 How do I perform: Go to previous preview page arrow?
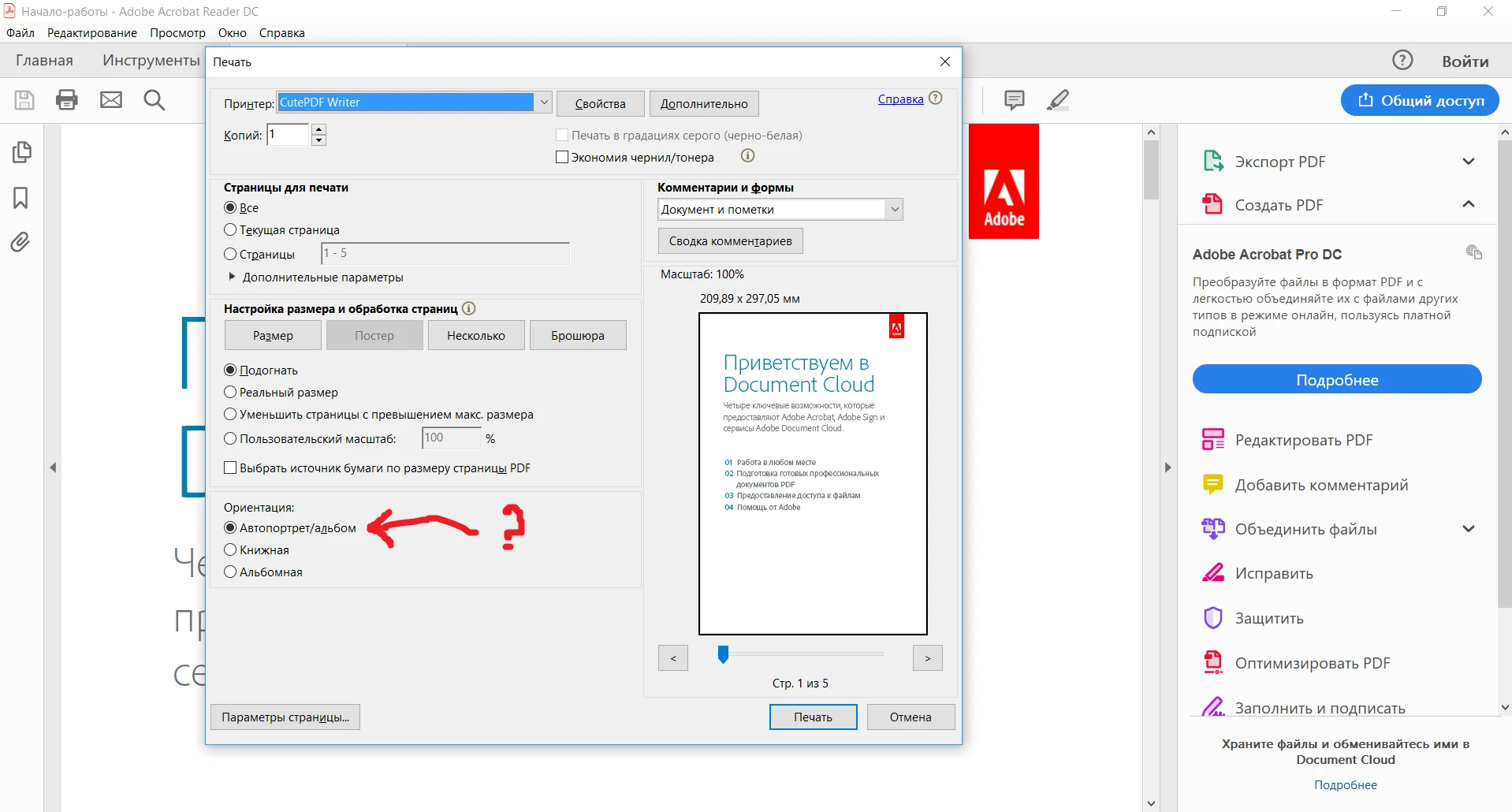(673, 657)
